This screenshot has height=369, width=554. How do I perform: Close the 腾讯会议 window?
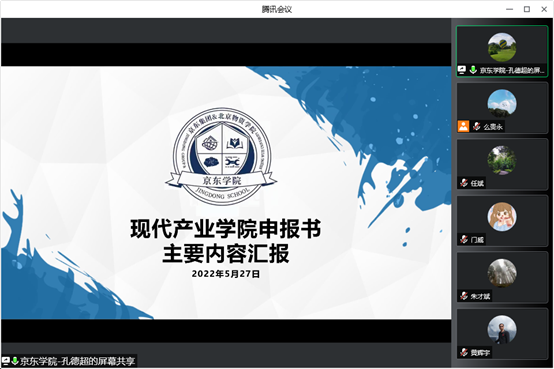click(544, 9)
